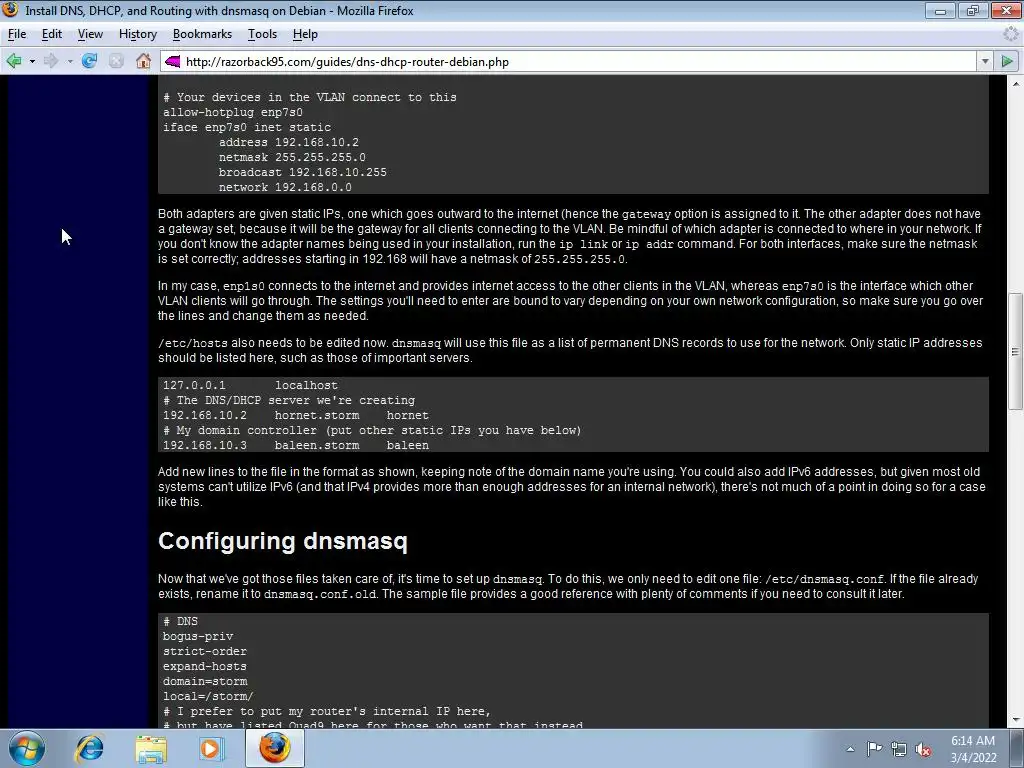Open the History menu

point(138,34)
